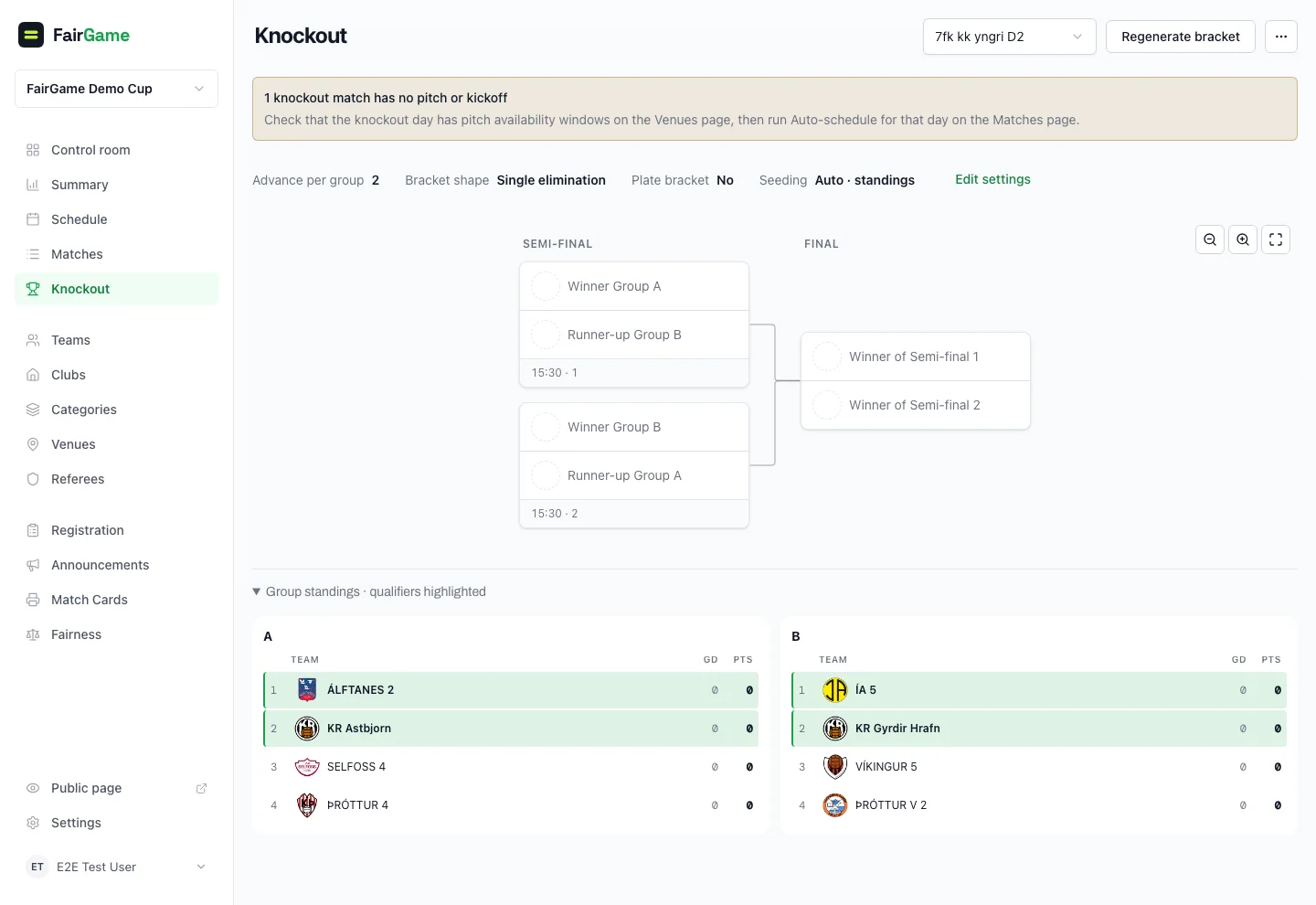This screenshot has width=1316, height=905.
Task: Go to Control room
Action: click(116, 150)
